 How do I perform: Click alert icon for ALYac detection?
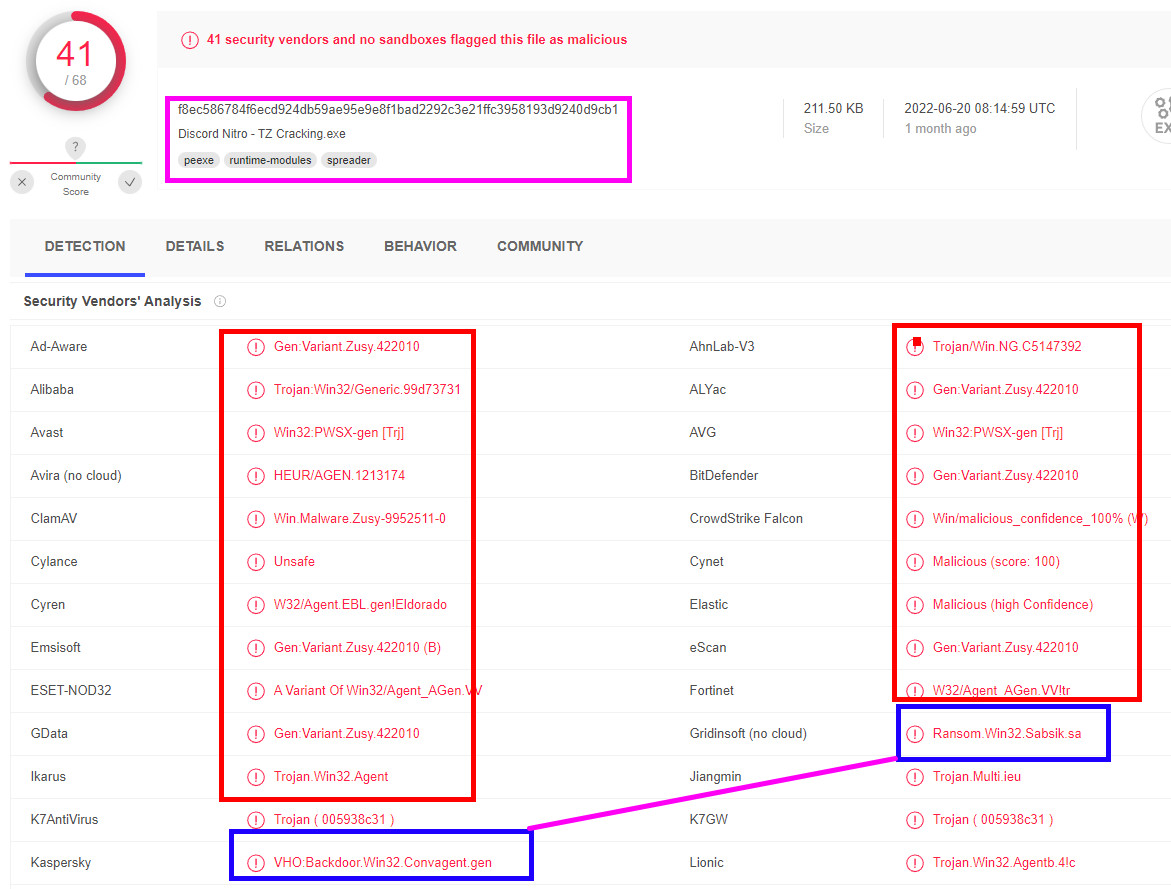pyautogui.click(x=914, y=390)
